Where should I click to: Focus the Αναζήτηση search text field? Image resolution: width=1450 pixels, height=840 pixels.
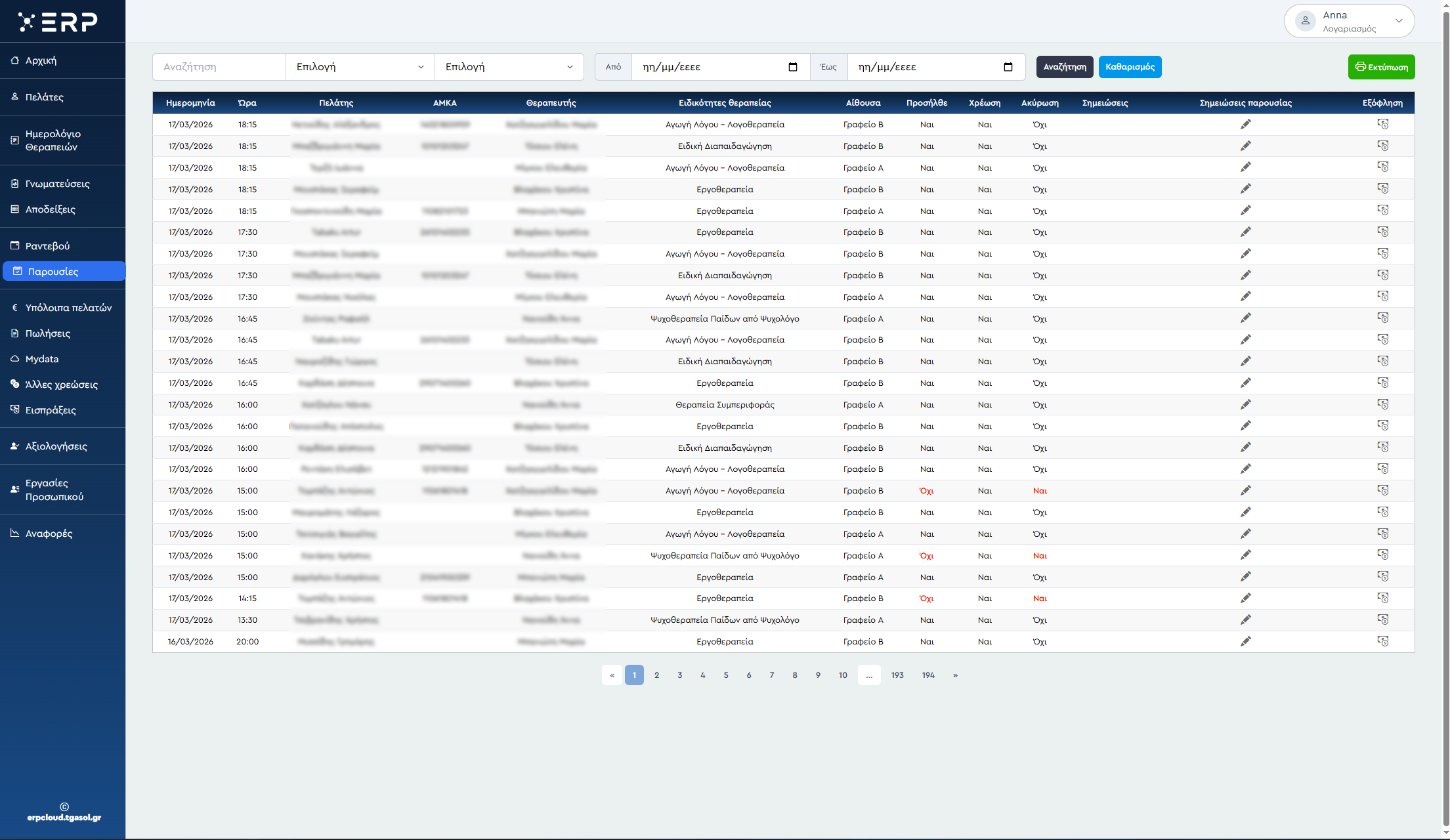(x=219, y=67)
